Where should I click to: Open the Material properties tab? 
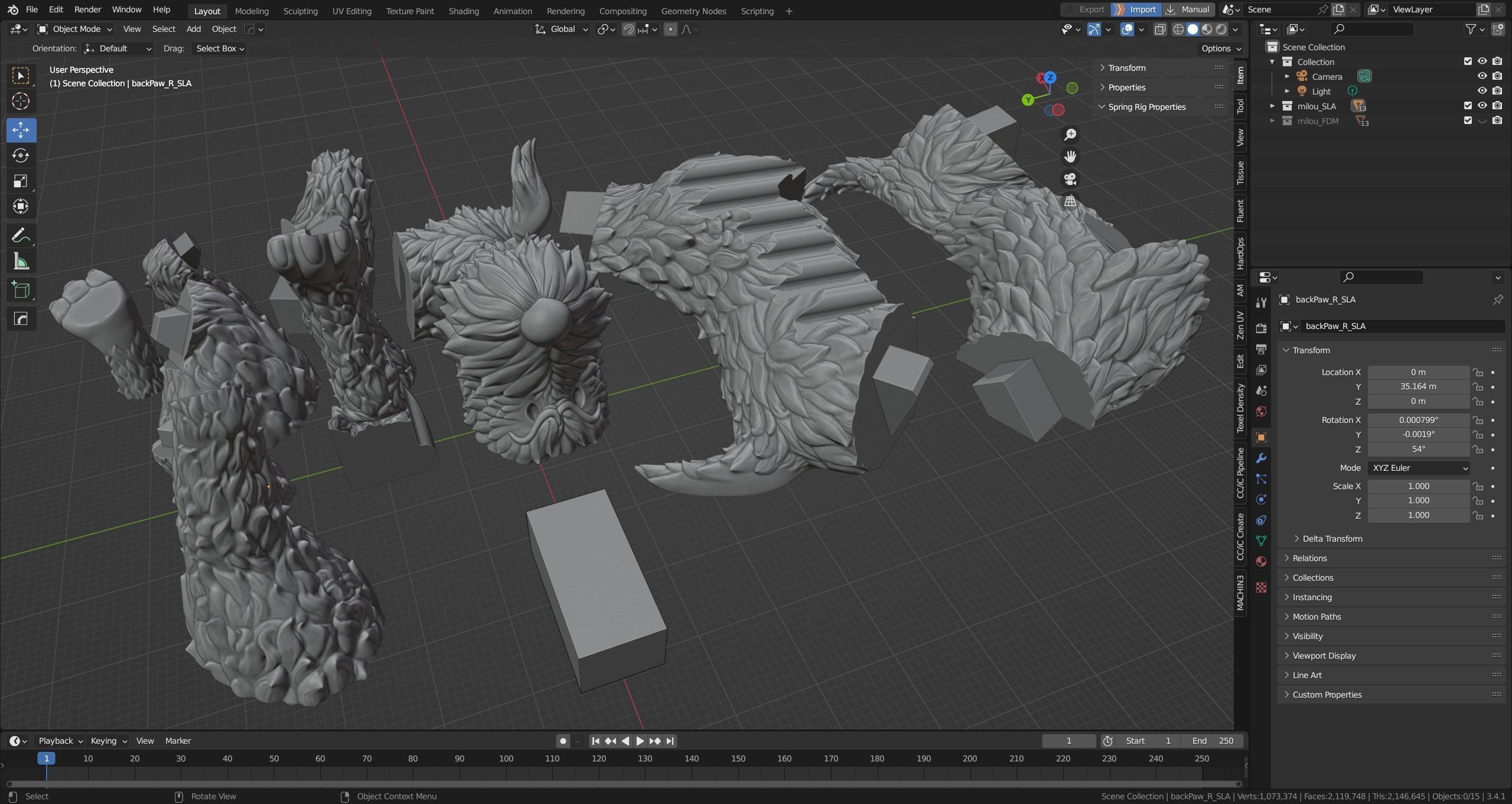(1261, 562)
